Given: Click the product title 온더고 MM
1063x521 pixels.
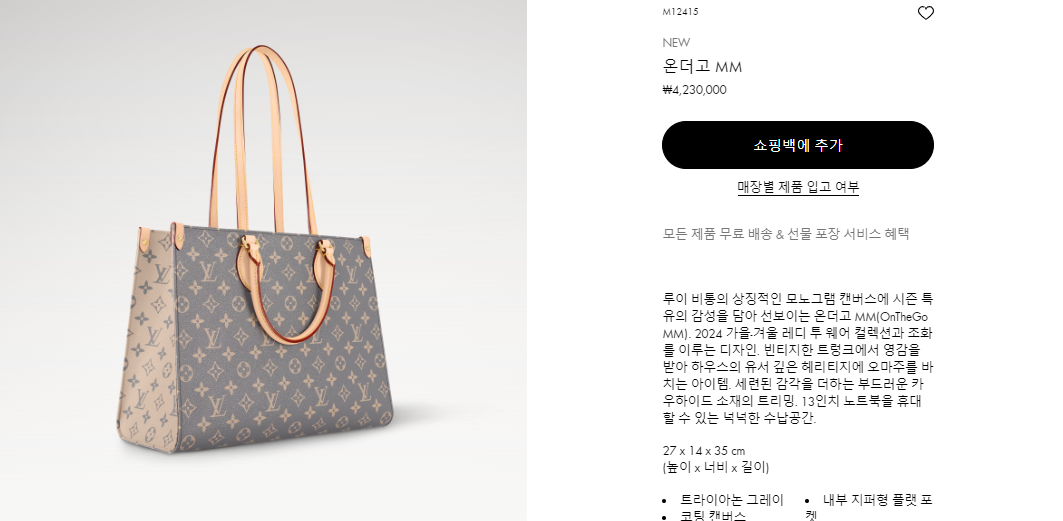Looking at the screenshot, I should 702,66.
